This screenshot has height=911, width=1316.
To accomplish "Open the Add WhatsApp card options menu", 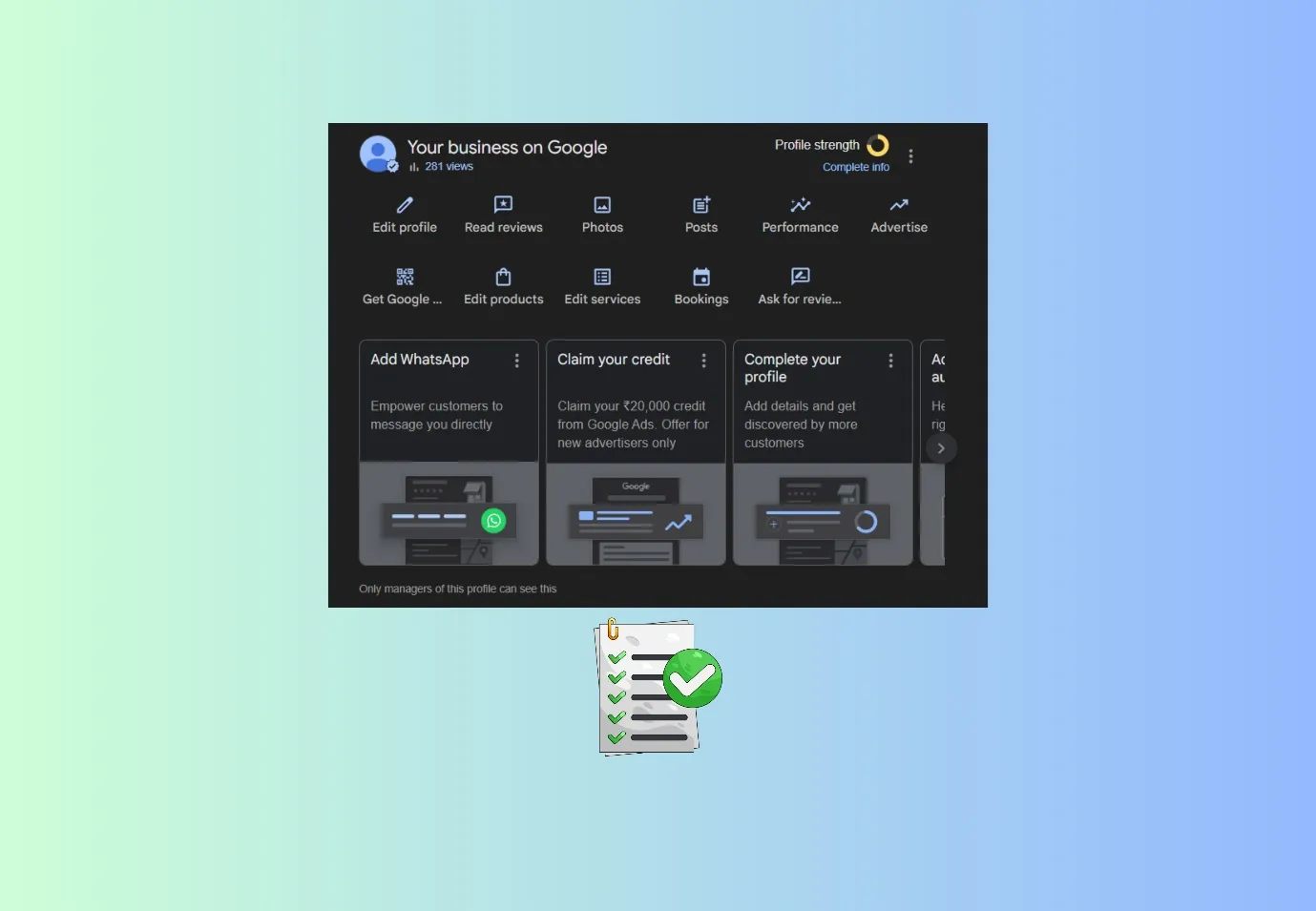I will pyautogui.click(x=517, y=361).
